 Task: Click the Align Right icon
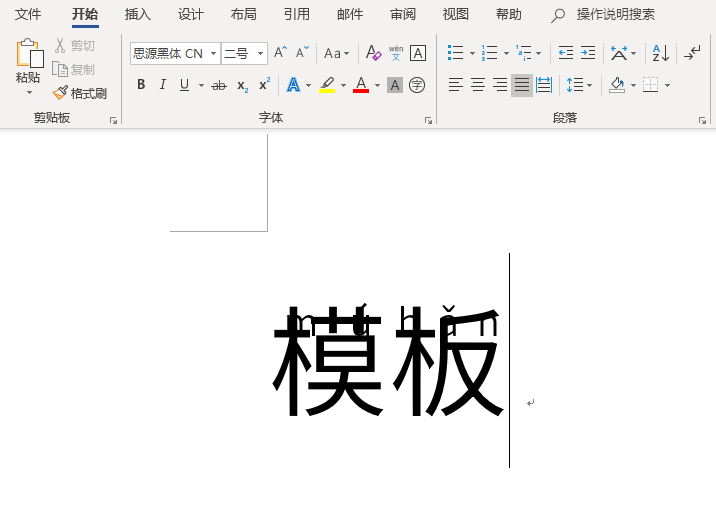(500, 85)
